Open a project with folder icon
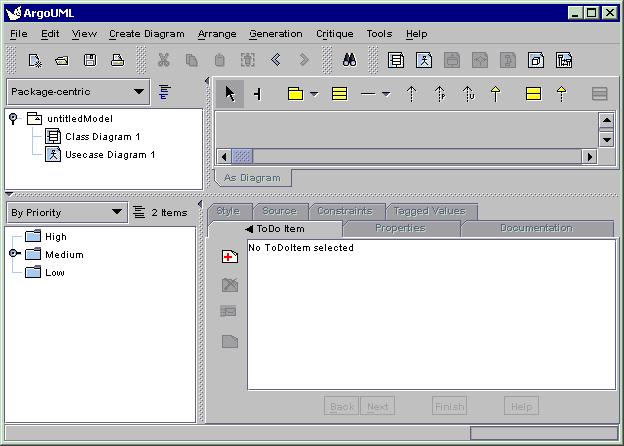The height and width of the screenshot is (446, 624). (x=62, y=61)
